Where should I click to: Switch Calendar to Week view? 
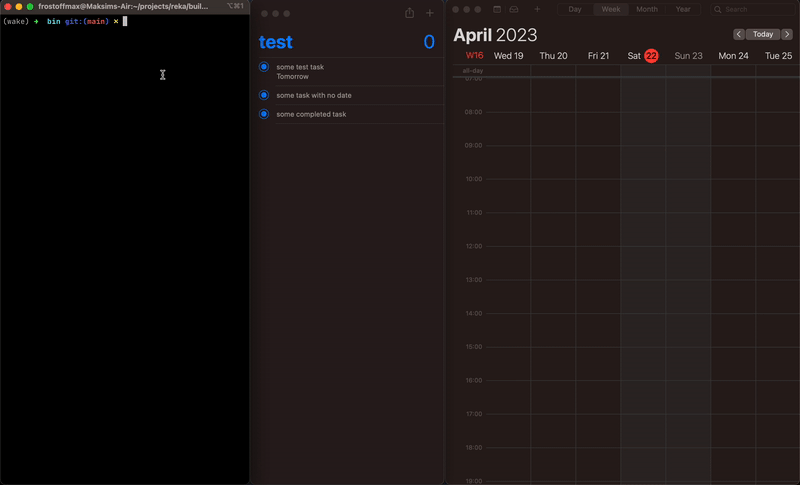[611, 9]
